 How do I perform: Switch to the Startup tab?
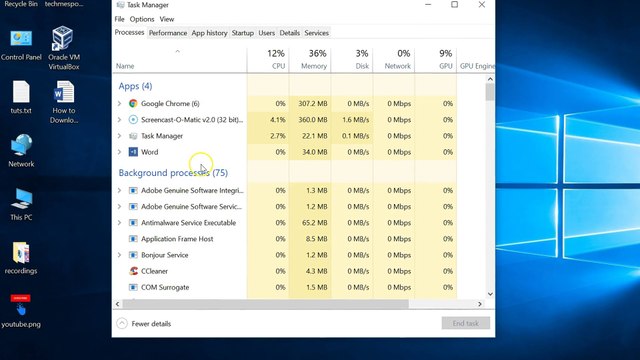click(x=242, y=33)
